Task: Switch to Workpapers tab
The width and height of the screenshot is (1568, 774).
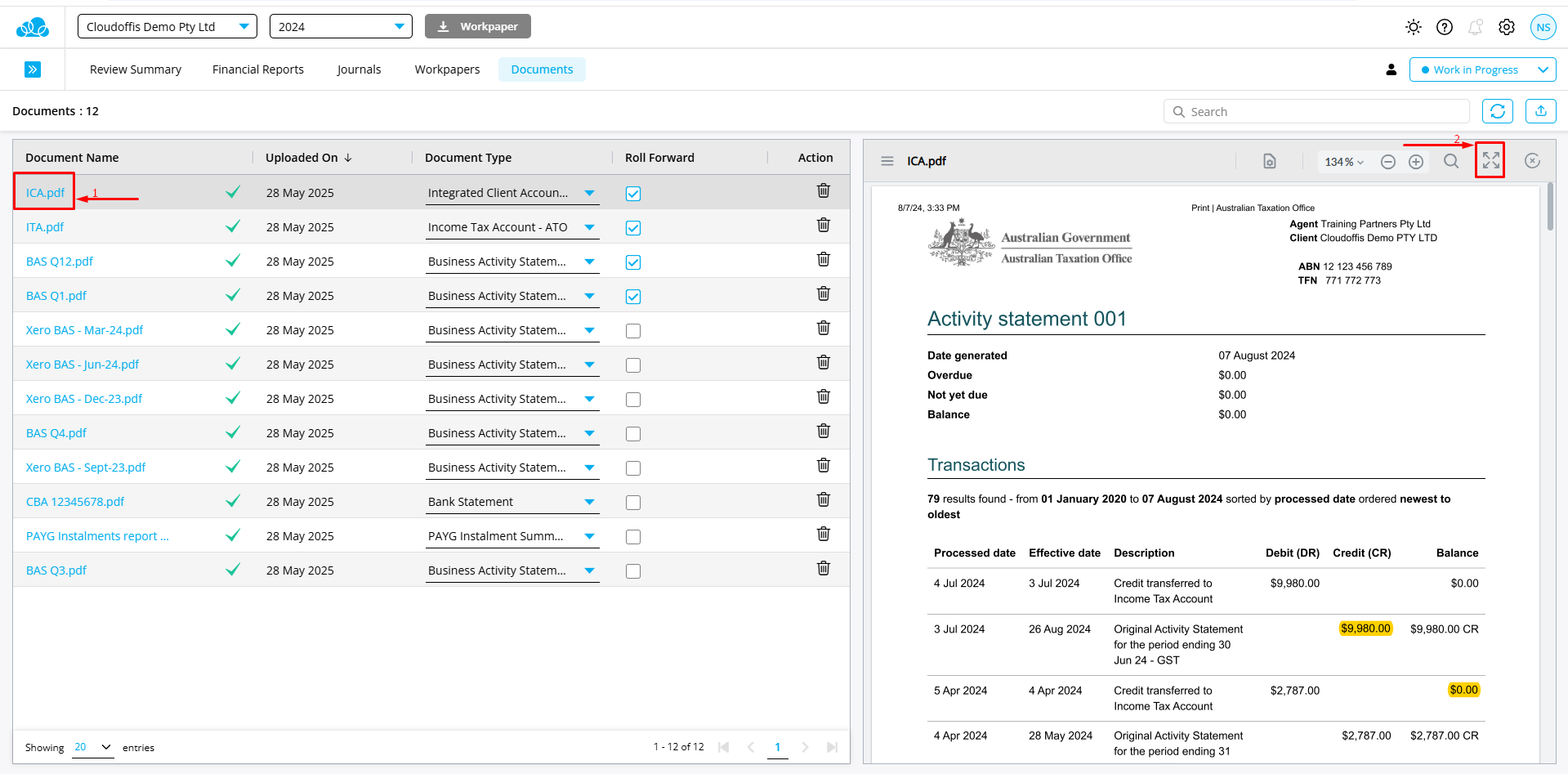Action: click(447, 69)
